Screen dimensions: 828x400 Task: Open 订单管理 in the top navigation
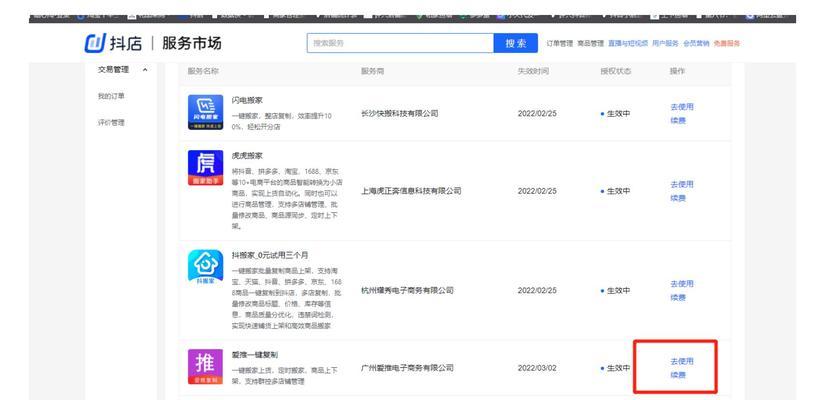pos(559,44)
